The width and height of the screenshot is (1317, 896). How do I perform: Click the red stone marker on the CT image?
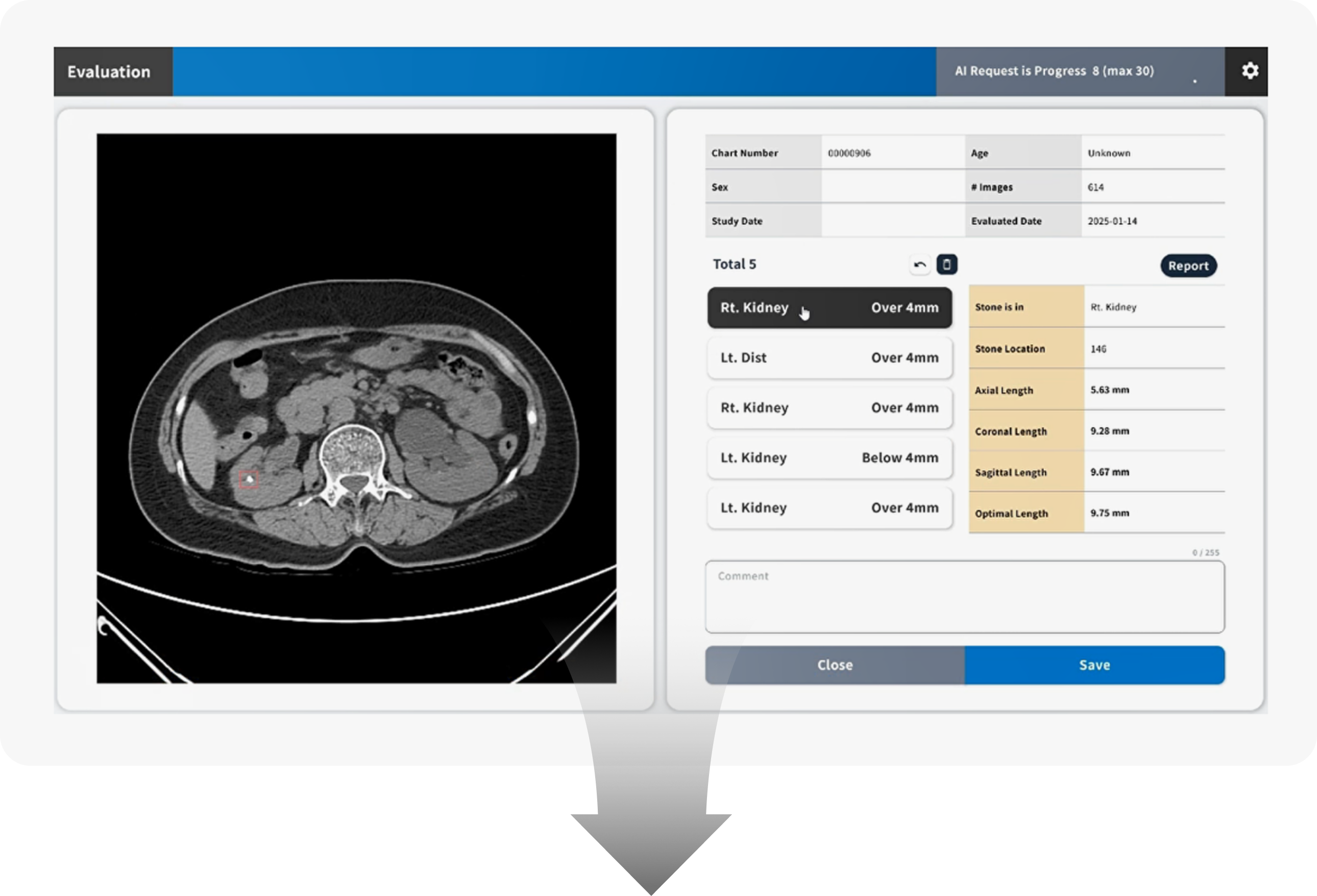[x=248, y=479]
